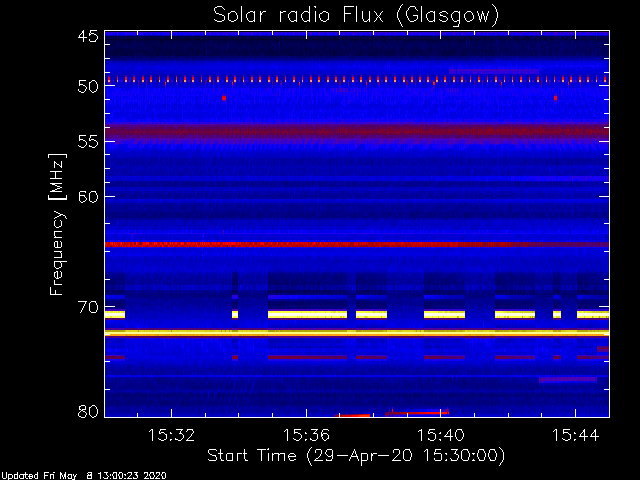Viewport: 640px width, 480px height.
Task: Click the continuous yellow emission band below 70 MHz
Action: [357, 333]
